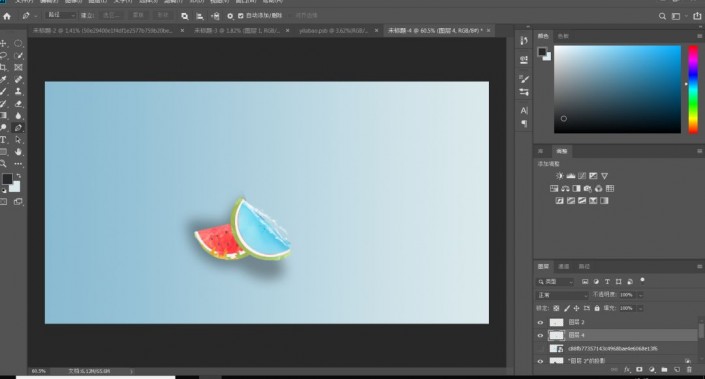Add a Levels adjustment icon
The height and width of the screenshot is (379, 705).
tap(571, 176)
